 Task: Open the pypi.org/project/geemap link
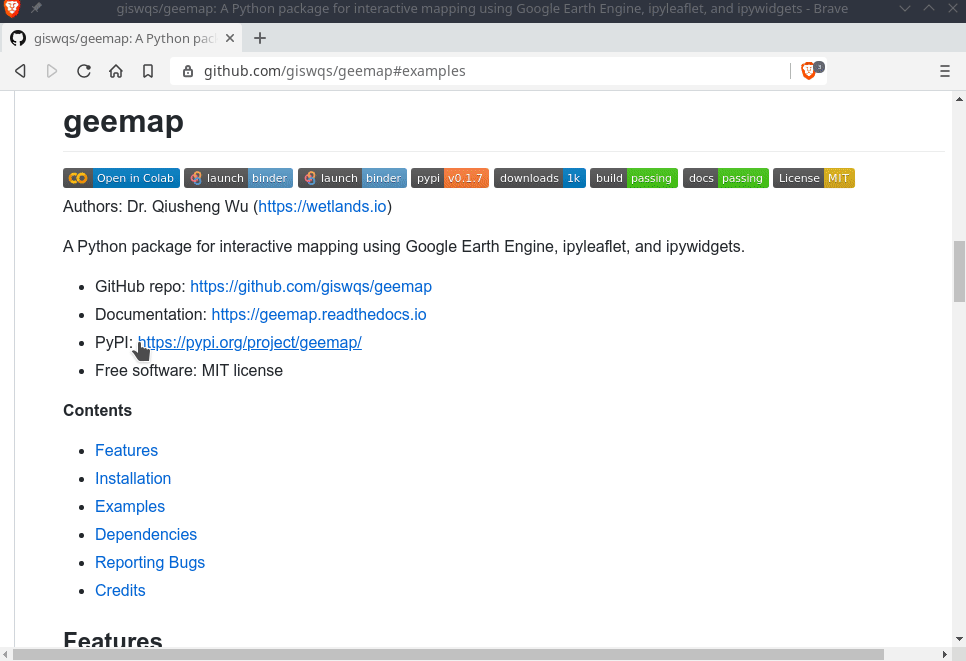250,343
